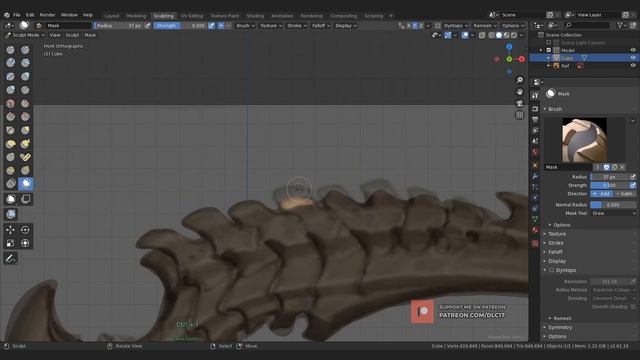Image resolution: width=640 pixels, height=360 pixels.
Task: Select the Smooth brush tool
Action: (11, 103)
